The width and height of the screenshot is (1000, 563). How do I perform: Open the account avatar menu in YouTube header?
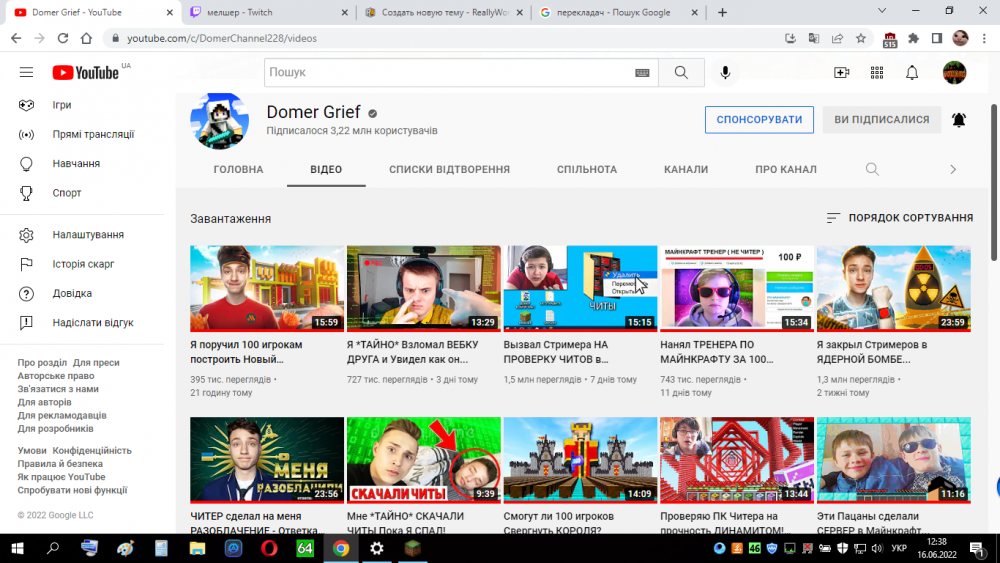pyautogui.click(x=954, y=73)
